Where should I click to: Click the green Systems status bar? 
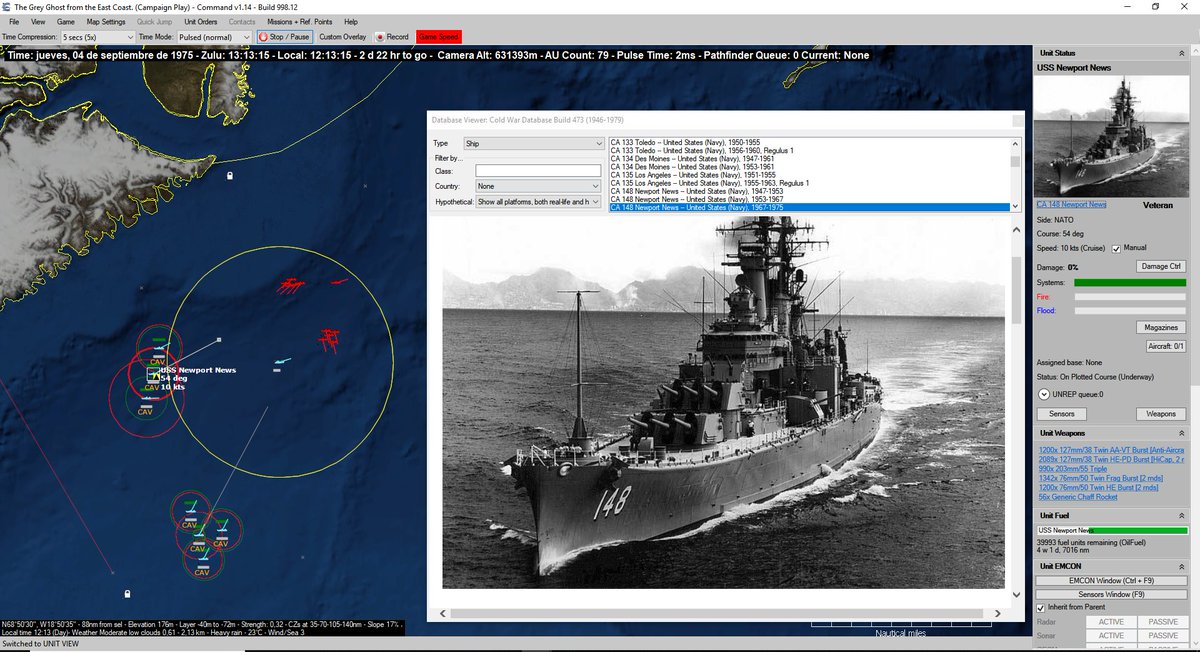[1130, 283]
